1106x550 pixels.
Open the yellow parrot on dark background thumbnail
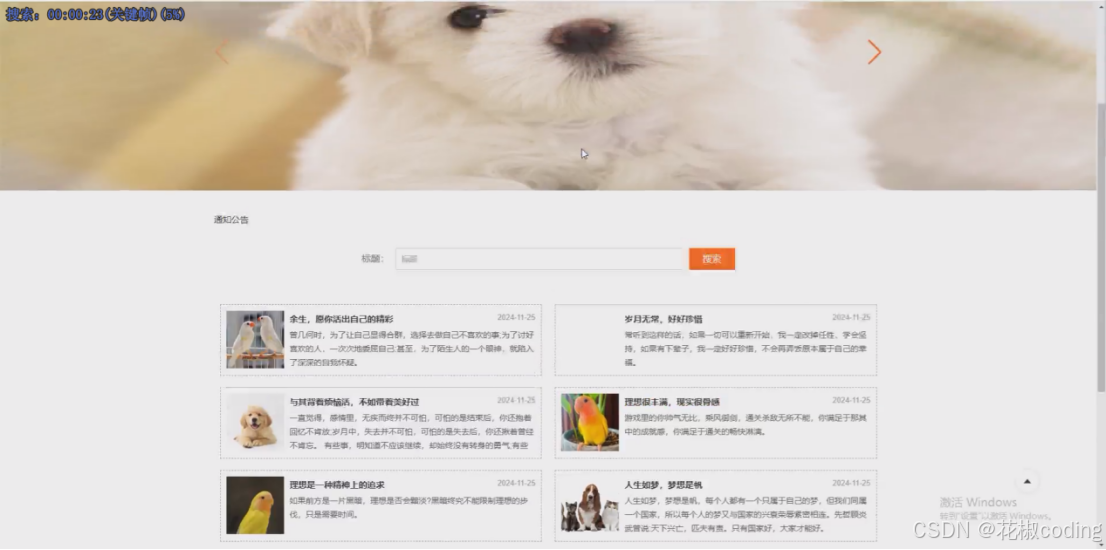pyautogui.click(x=255, y=505)
